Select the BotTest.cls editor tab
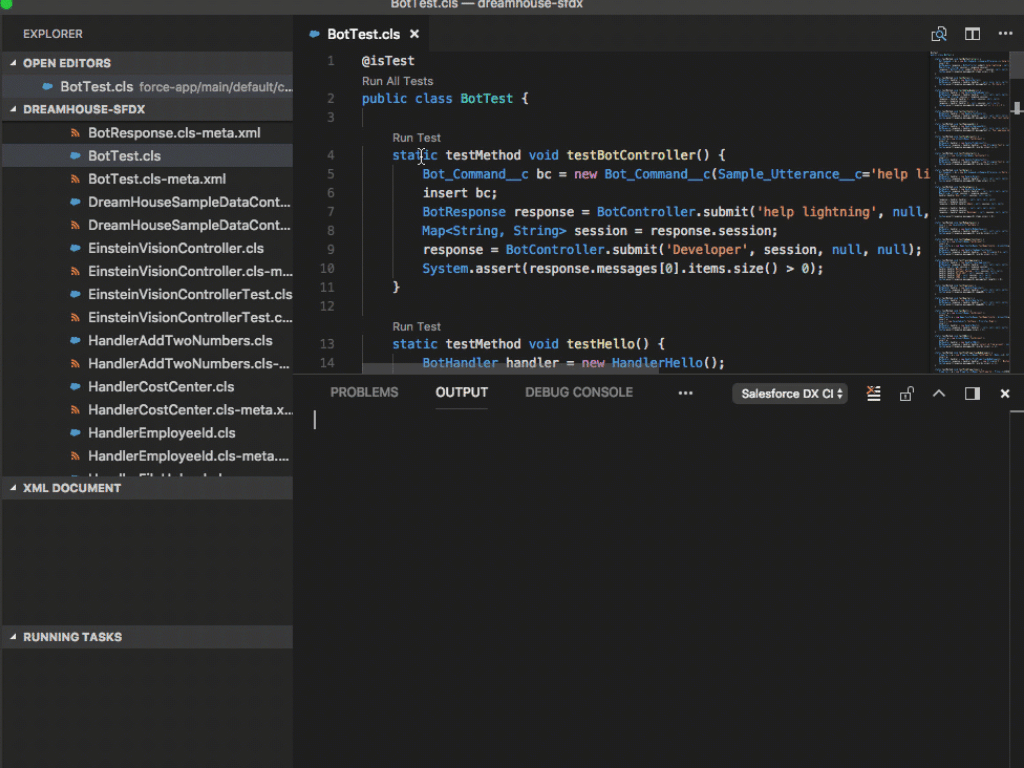The image size is (1024, 768). [x=363, y=34]
